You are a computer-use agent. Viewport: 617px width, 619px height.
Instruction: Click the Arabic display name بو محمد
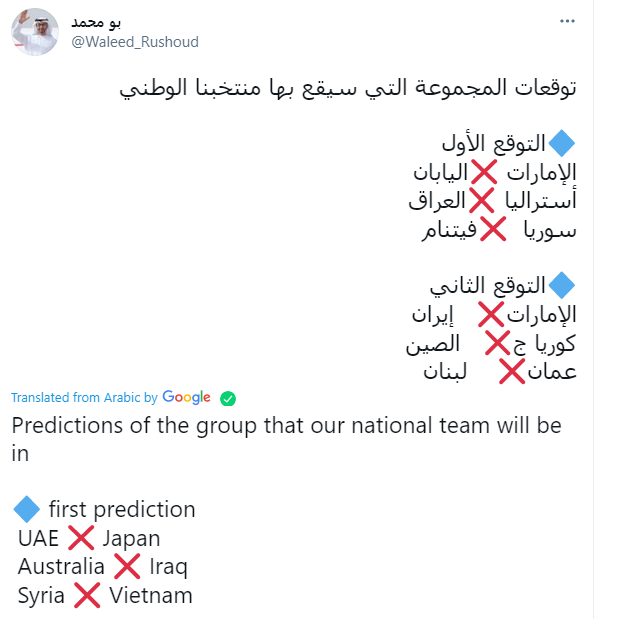96,23
